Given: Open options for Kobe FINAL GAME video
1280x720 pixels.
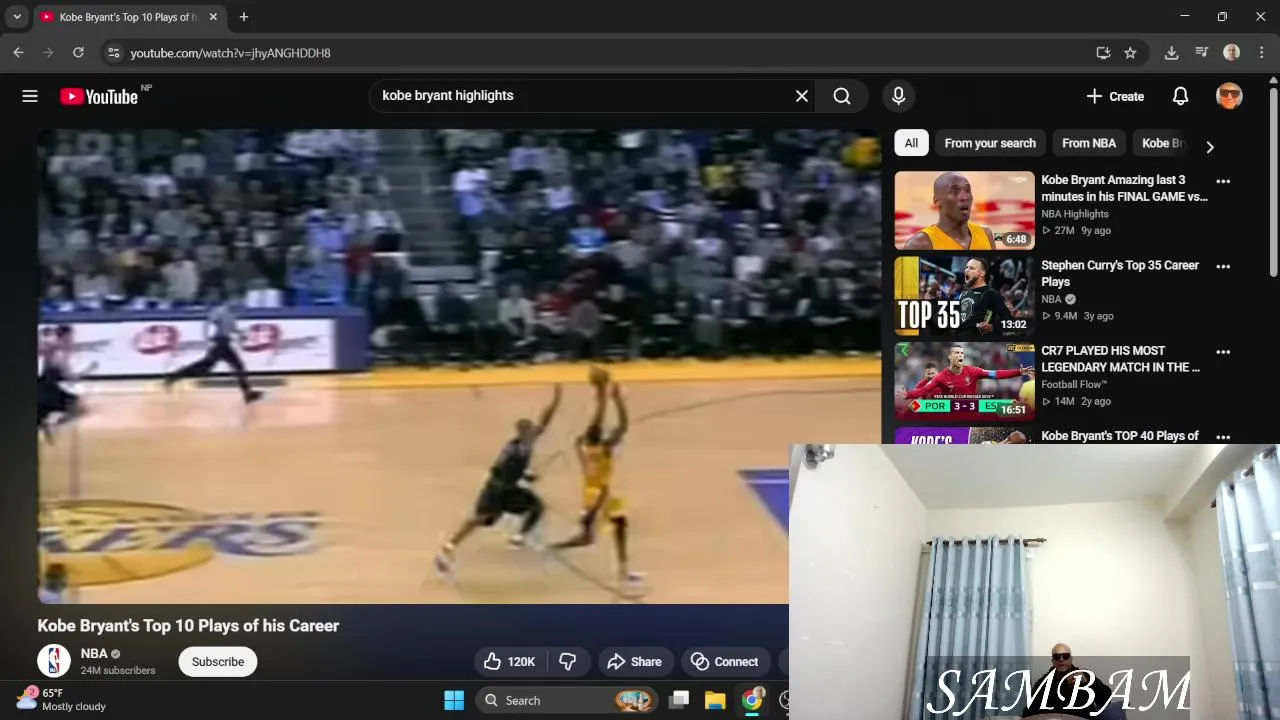Looking at the screenshot, I should (1223, 182).
